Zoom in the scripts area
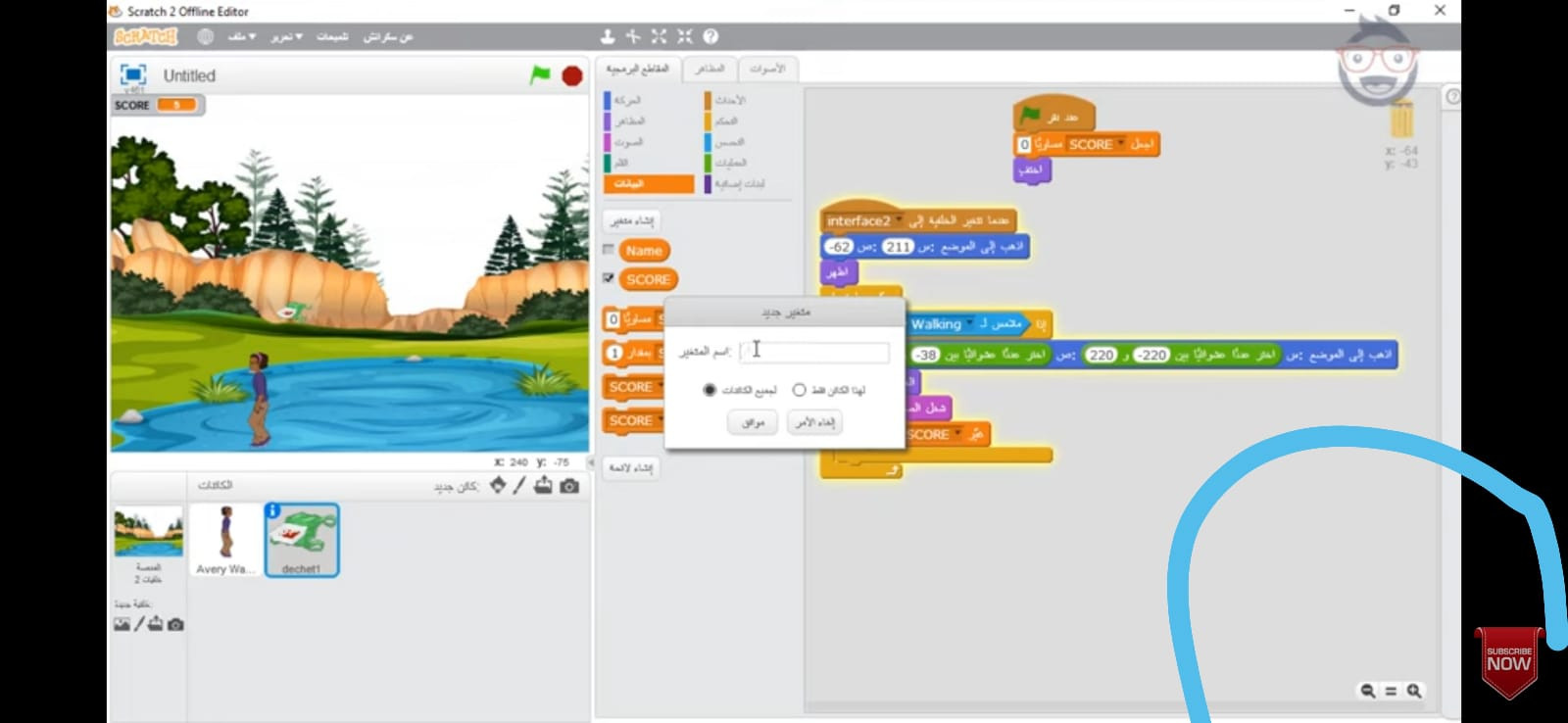 [x=1414, y=691]
